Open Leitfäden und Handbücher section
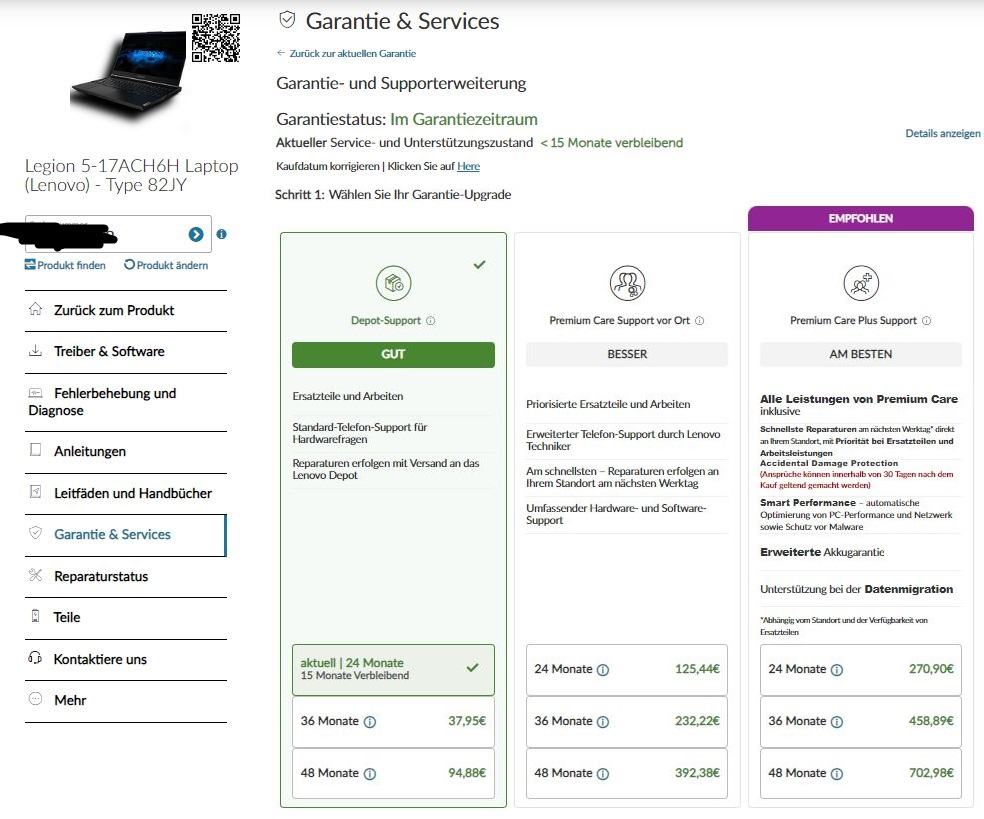This screenshot has width=984, height=819. click(126, 494)
